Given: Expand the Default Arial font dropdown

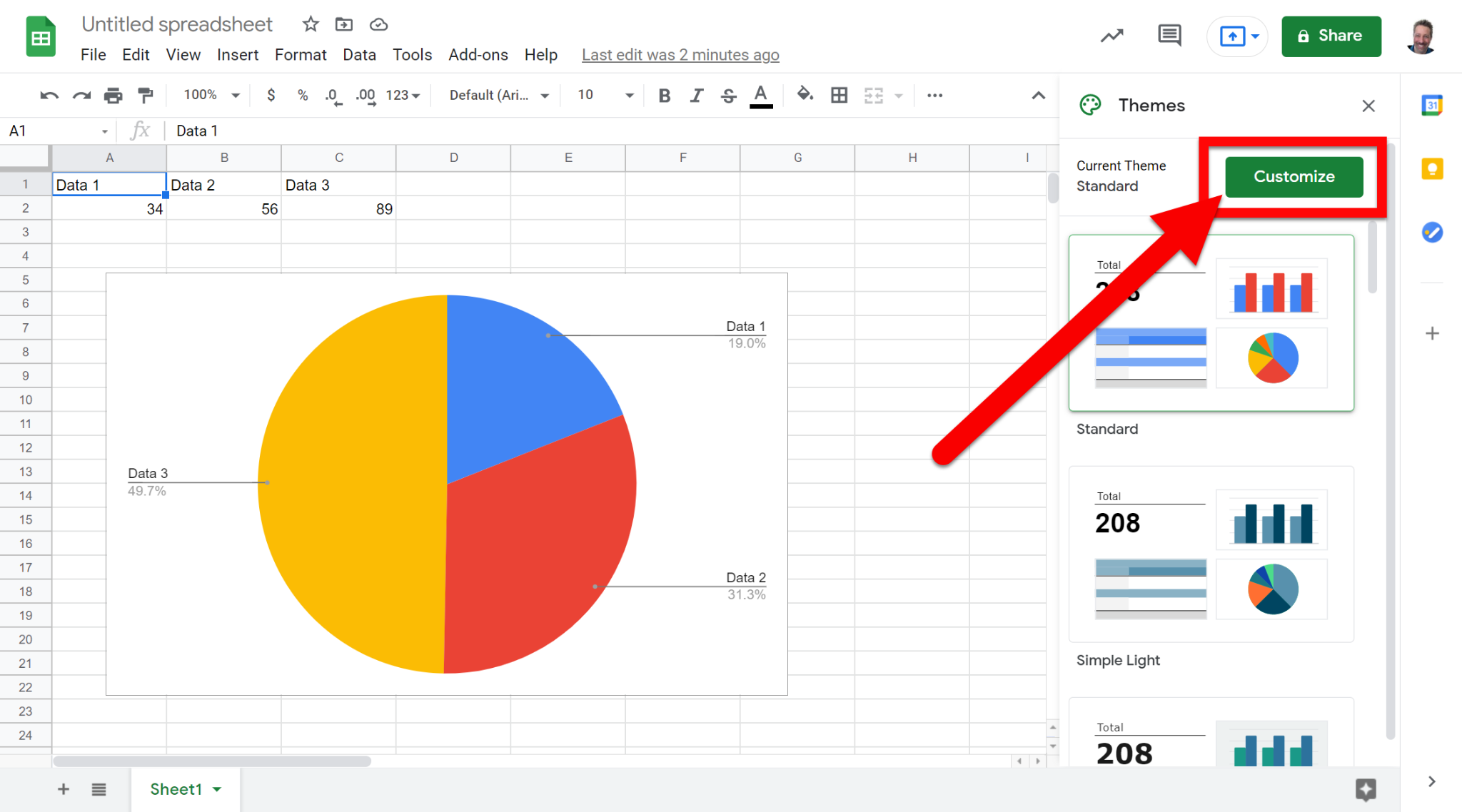Looking at the screenshot, I should [499, 95].
